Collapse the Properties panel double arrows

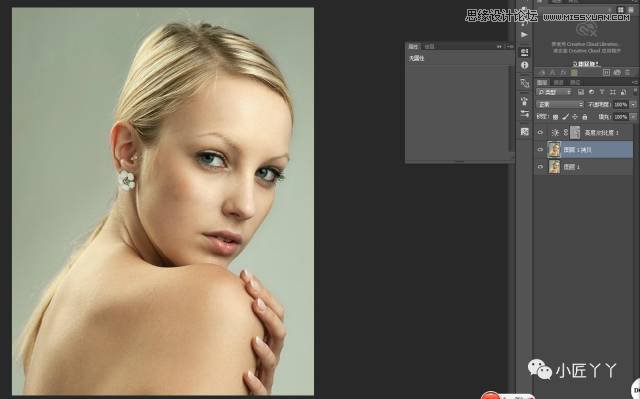point(499,47)
